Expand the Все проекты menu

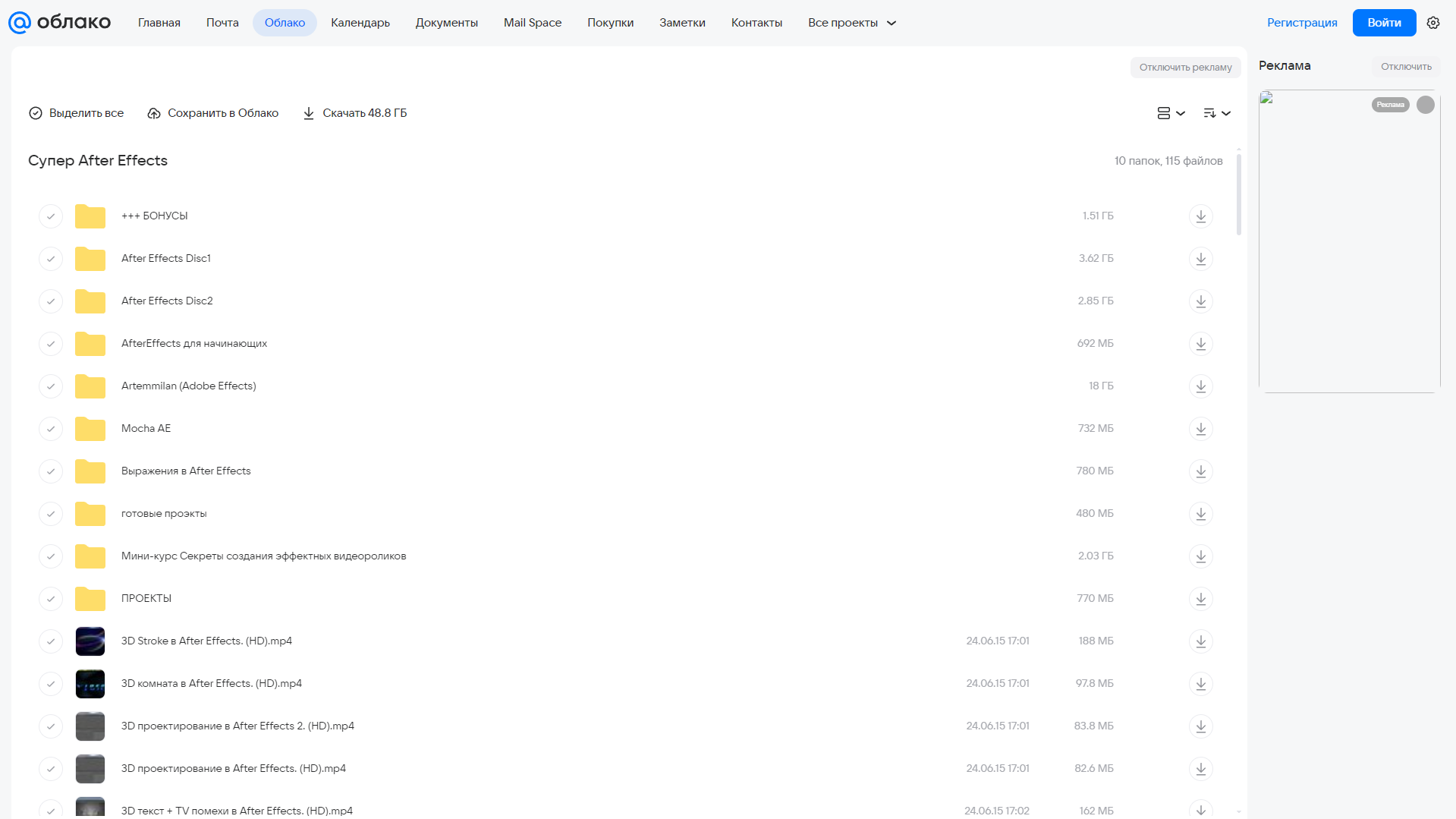(x=852, y=23)
